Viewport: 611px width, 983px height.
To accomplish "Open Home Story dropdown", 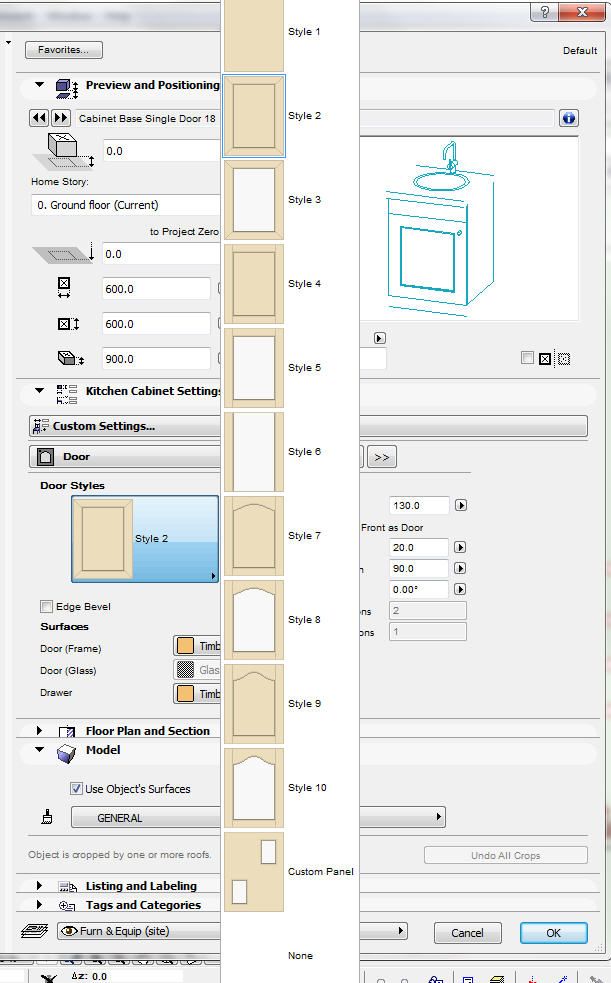I will coord(126,205).
